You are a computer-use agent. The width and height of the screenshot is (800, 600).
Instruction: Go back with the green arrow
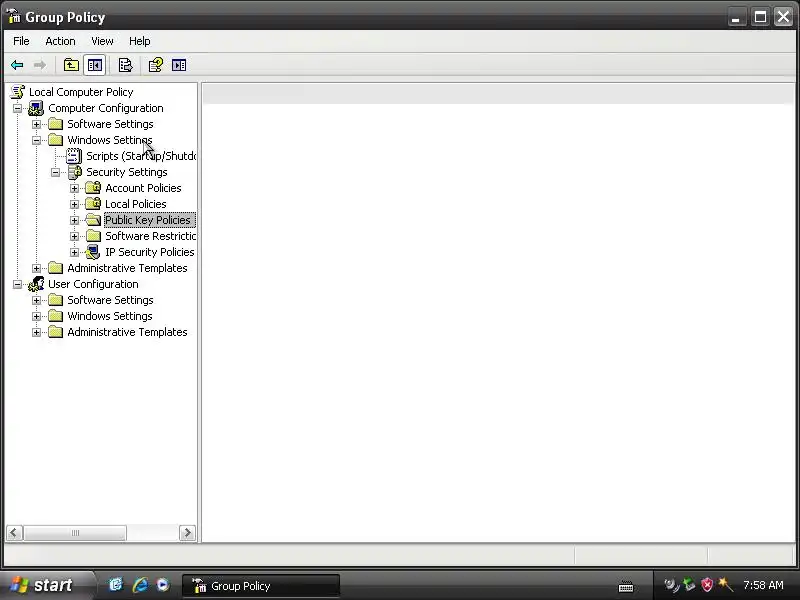(17, 65)
